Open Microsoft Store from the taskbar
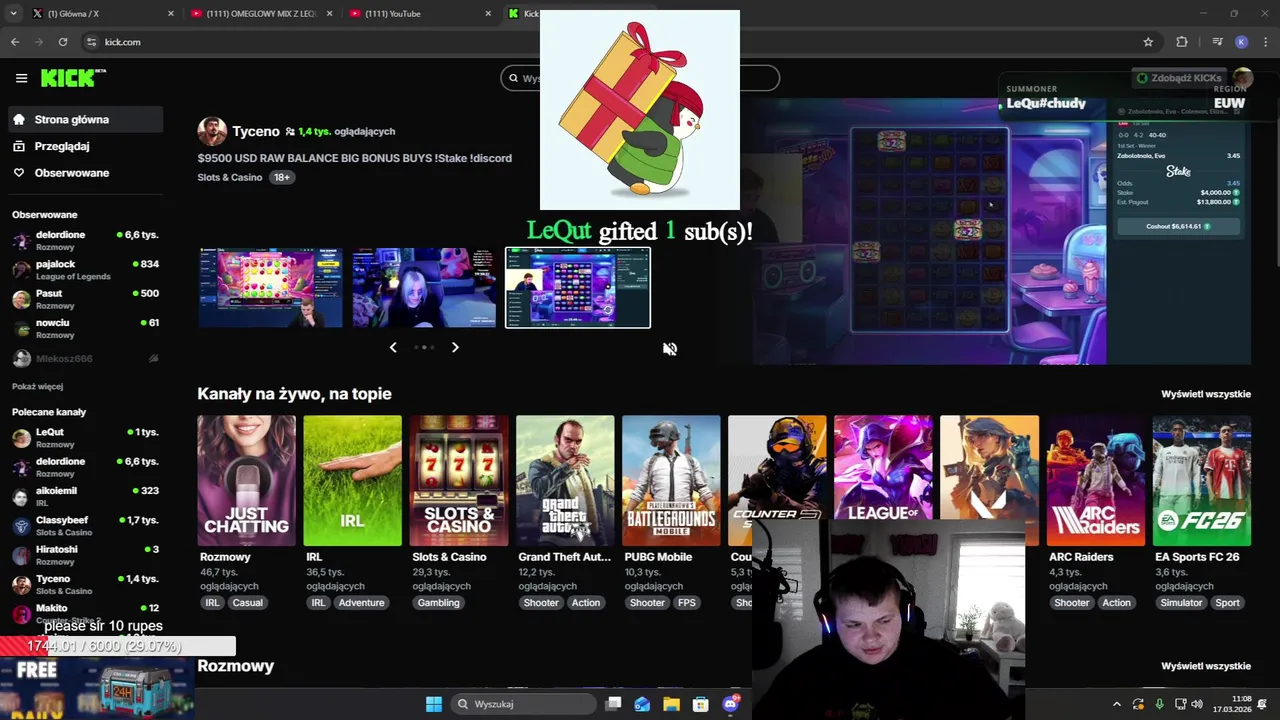This screenshot has width=1280, height=720. (x=701, y=704)
